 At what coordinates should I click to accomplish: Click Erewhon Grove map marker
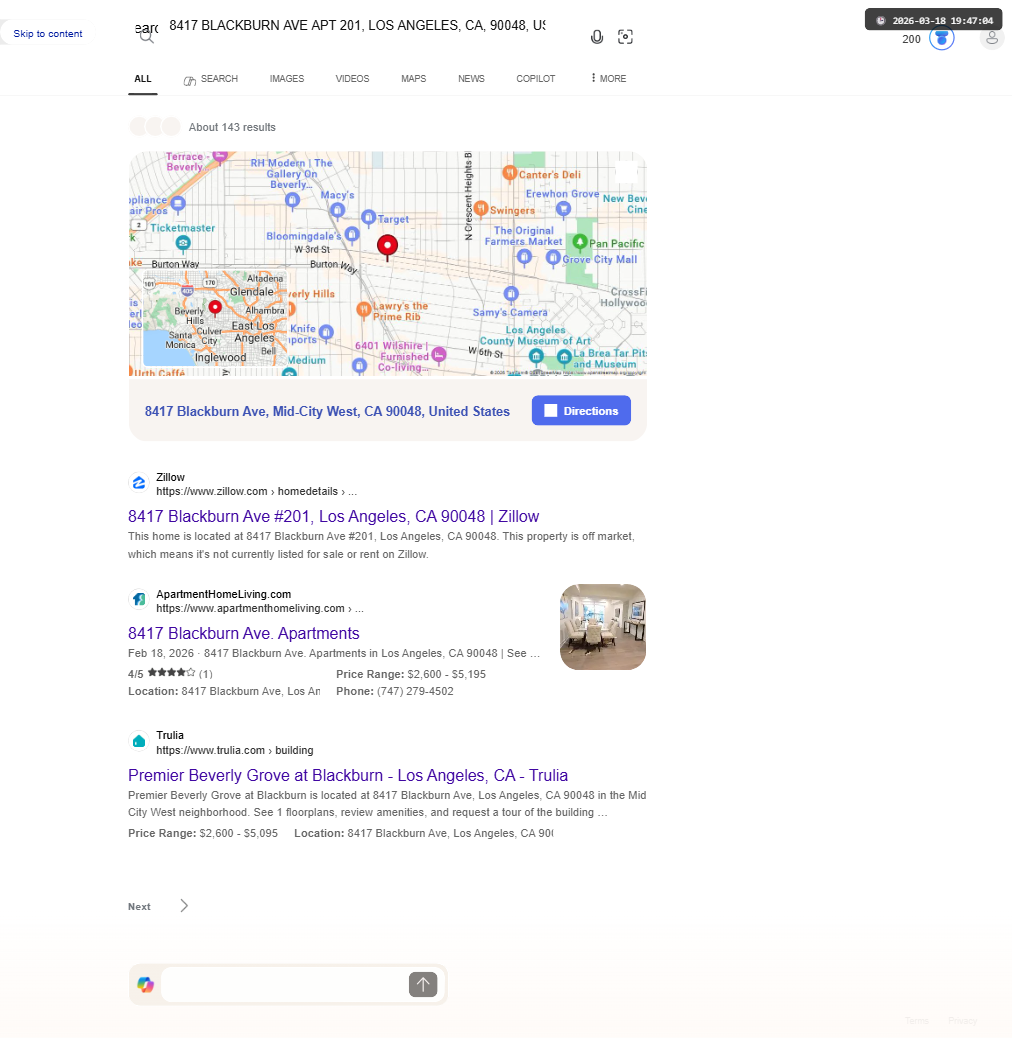point(563,209)
